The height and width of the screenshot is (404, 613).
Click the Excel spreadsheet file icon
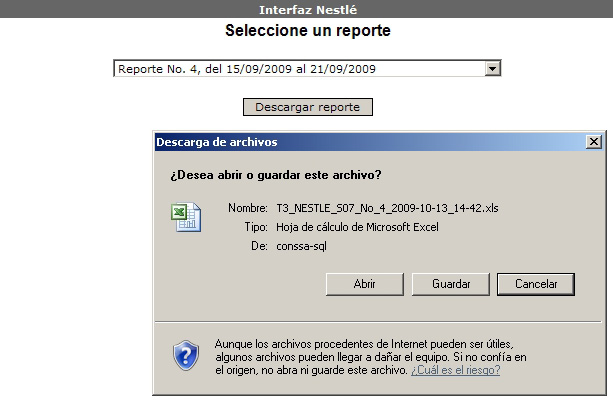pyautogui.click(x=186, y=217)
